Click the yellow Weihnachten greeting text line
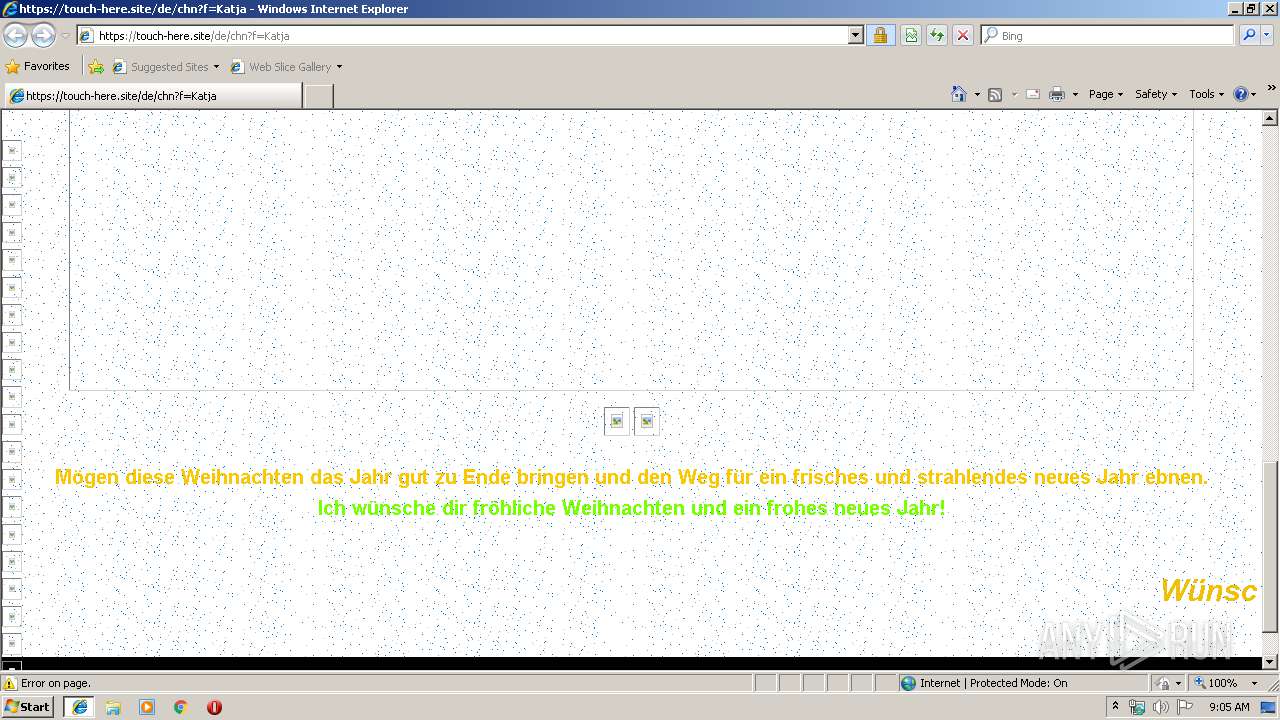Image resolution: width=1280 pixels, height=720 pixels. coord(631,478)
